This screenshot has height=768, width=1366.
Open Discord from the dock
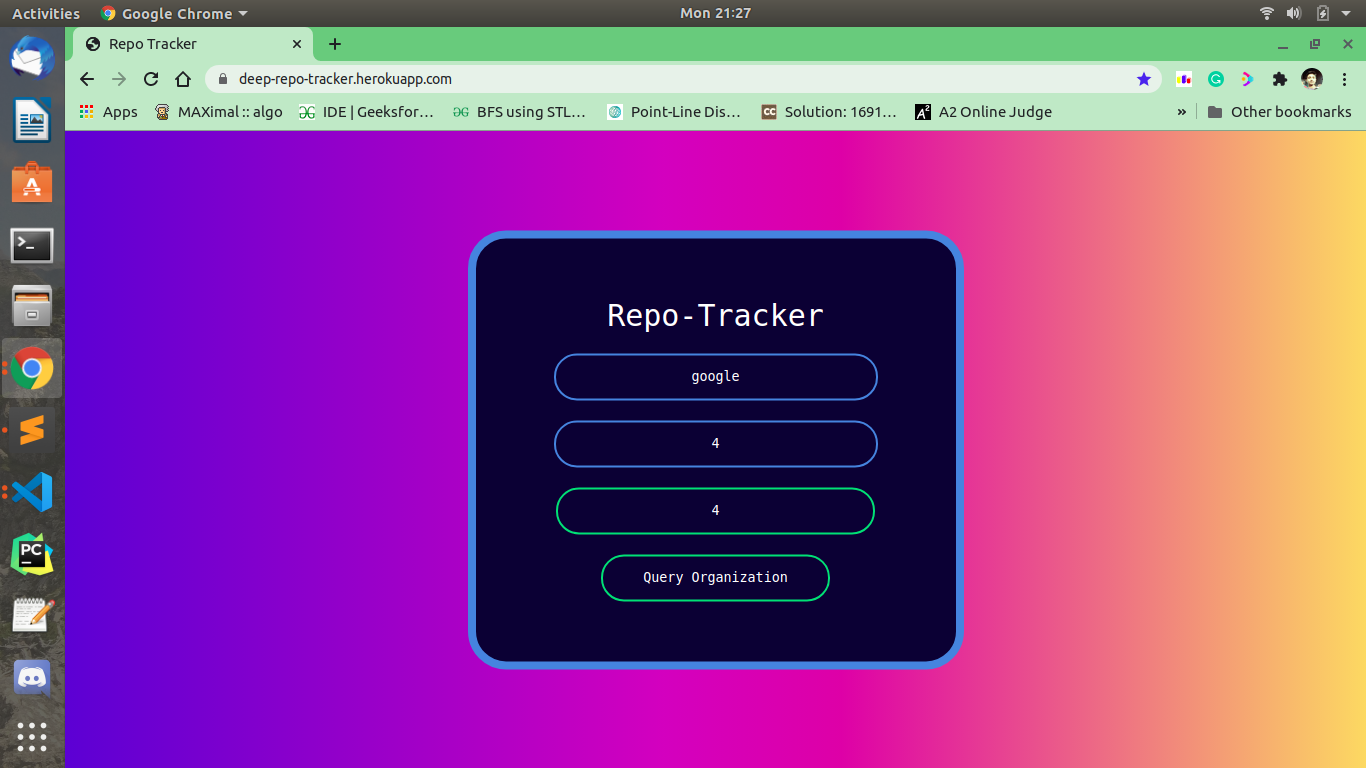pyautogui.click(x=32, y=678)
